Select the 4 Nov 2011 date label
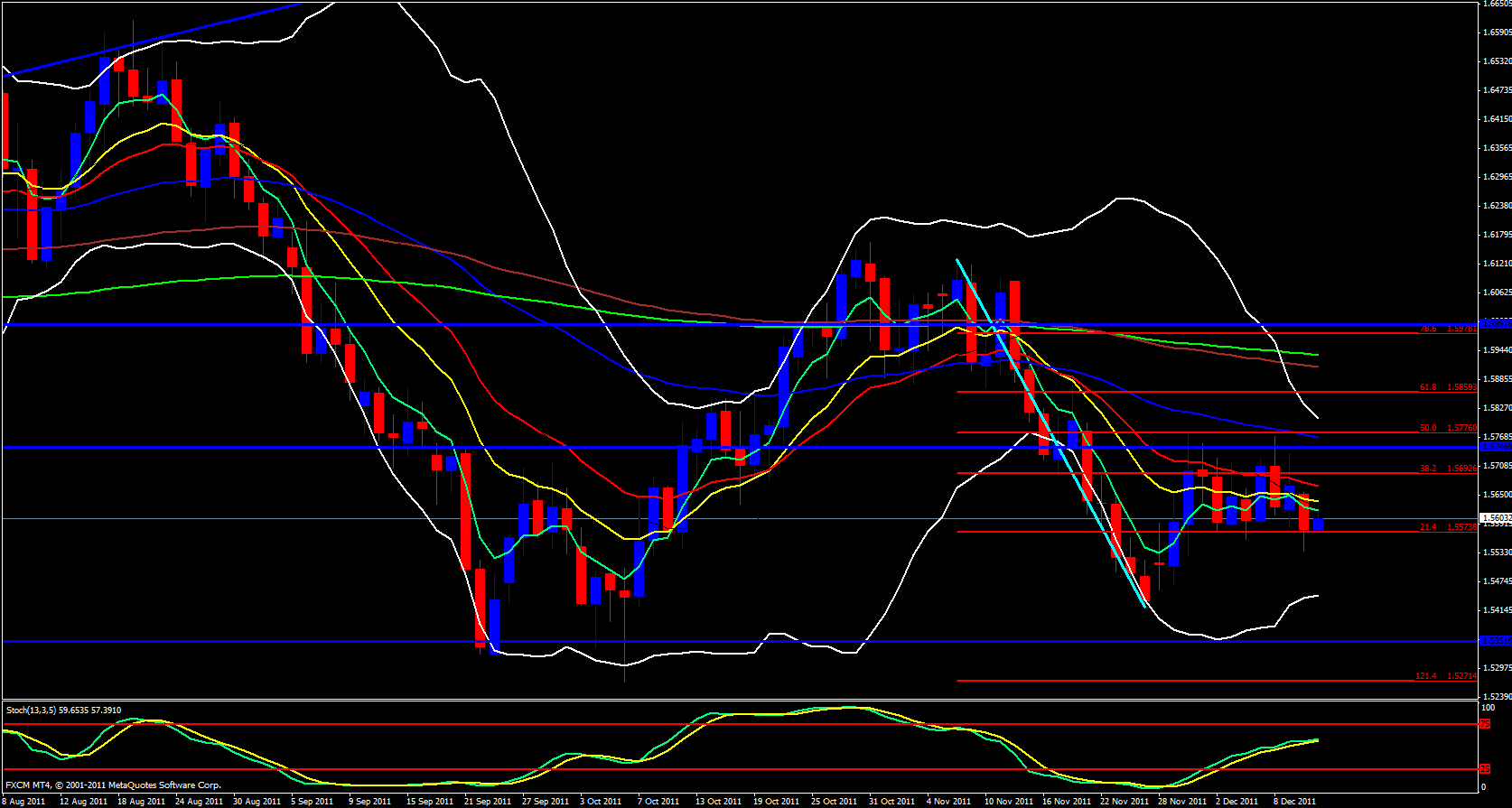Screen dimensions: 1512x808 coord(949,802)
